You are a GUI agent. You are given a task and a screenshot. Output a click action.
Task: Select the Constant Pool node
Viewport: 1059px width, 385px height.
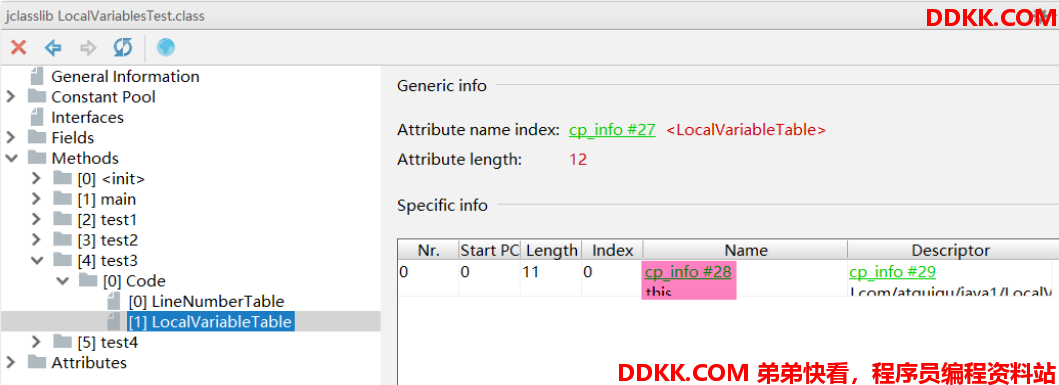click(x=103, y=97)
